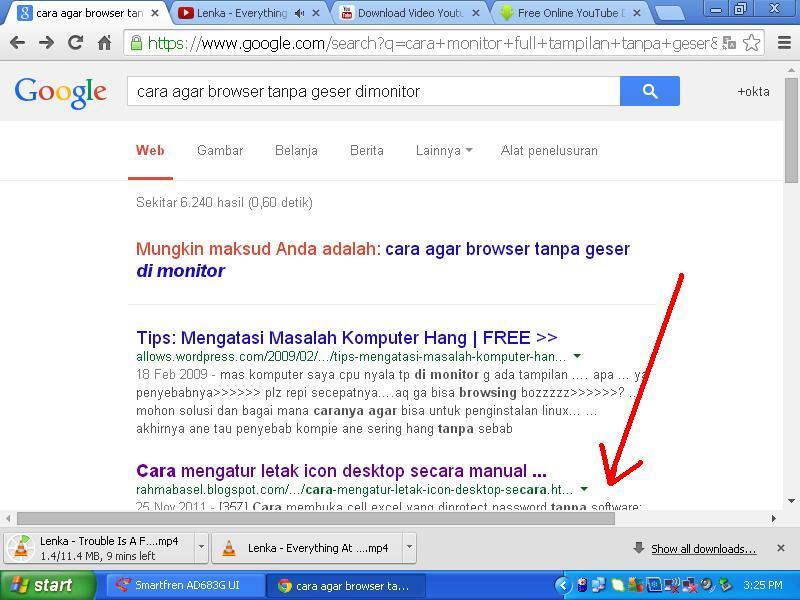Close the downloads bar with the X
Image resolution: width=800 pixels, height=600 pixels.
tap(781, 548)
